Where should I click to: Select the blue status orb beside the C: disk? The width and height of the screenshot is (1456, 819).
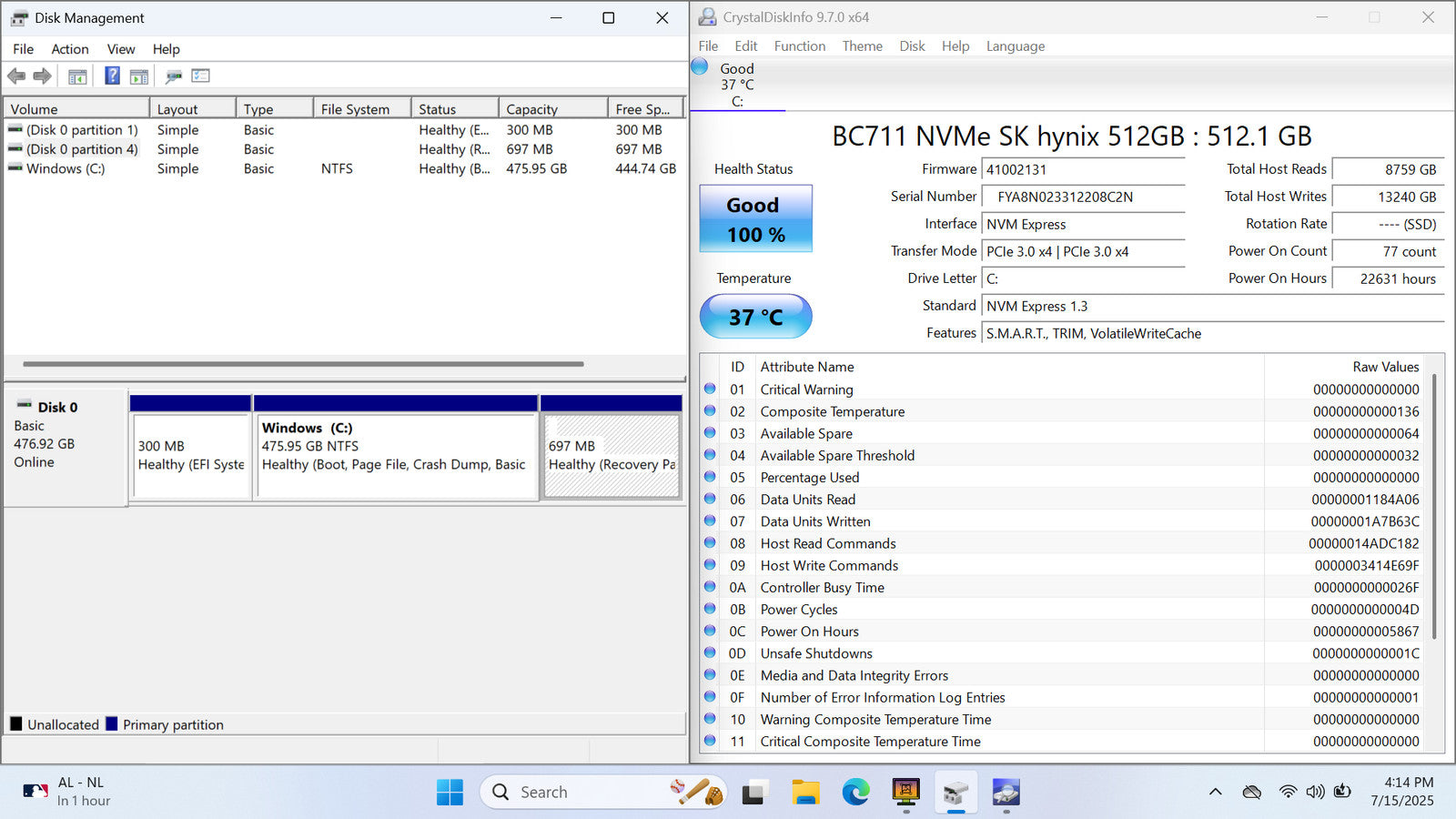click(x=700, y=66)
